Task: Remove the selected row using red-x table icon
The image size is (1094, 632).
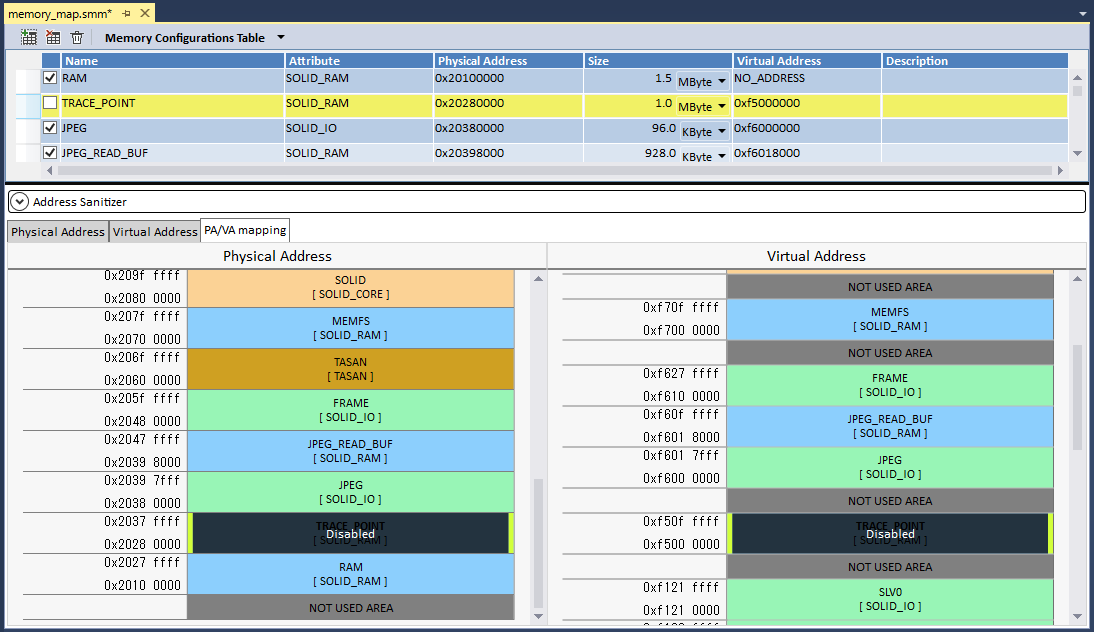Action: tap(53, 38)
